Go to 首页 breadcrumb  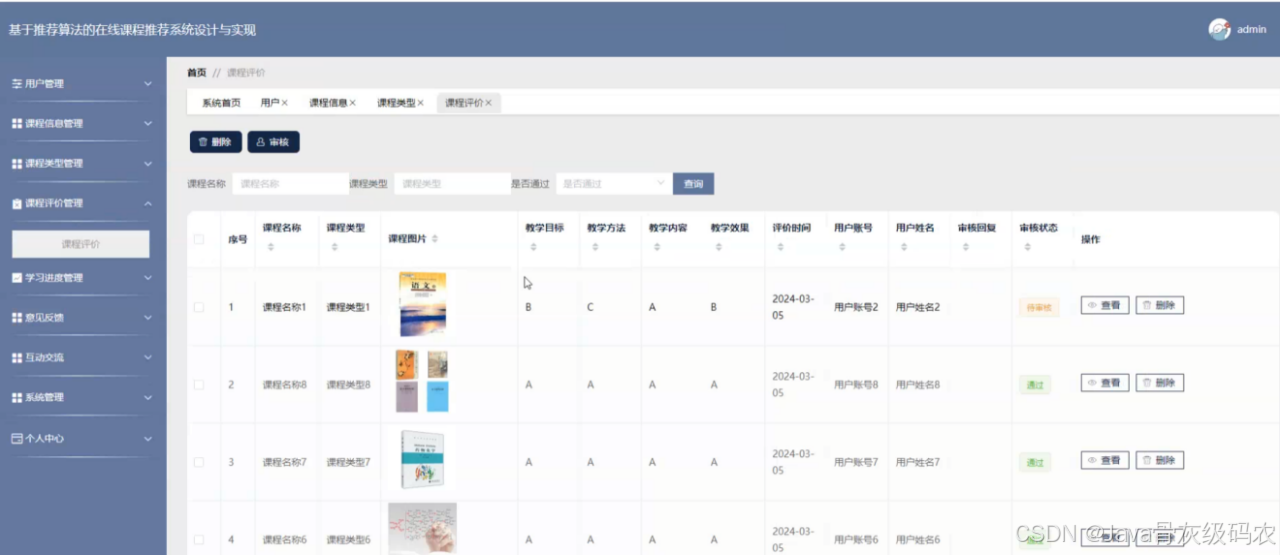tap(197, 73)
